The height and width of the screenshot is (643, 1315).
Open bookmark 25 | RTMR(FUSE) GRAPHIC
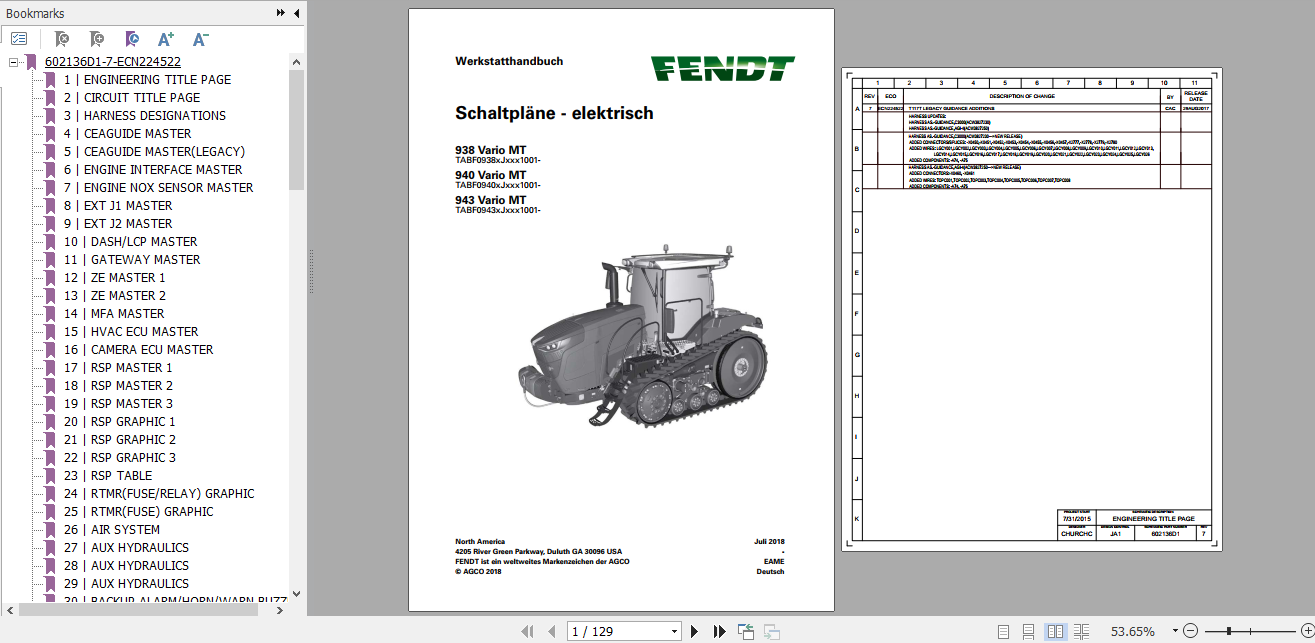tap(138, 512)
